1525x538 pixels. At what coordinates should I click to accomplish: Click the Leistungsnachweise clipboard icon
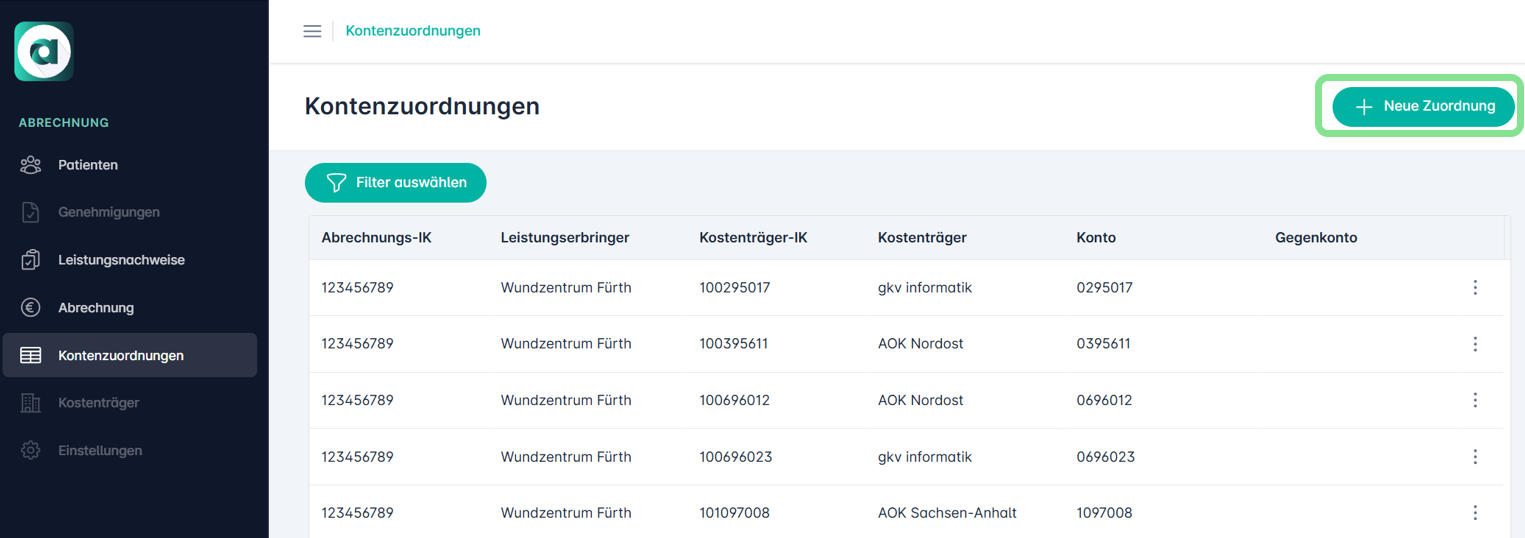pos(31,260)
